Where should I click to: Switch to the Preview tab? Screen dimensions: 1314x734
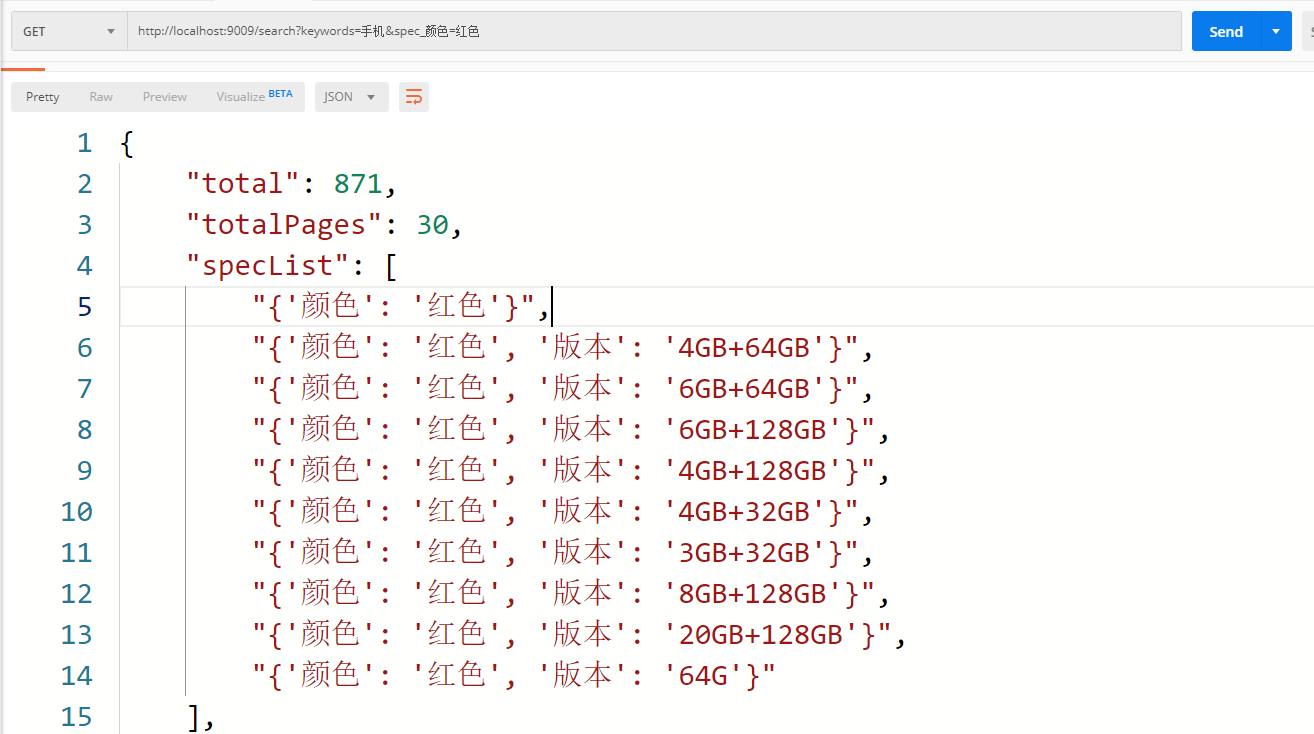coord(165,97)
